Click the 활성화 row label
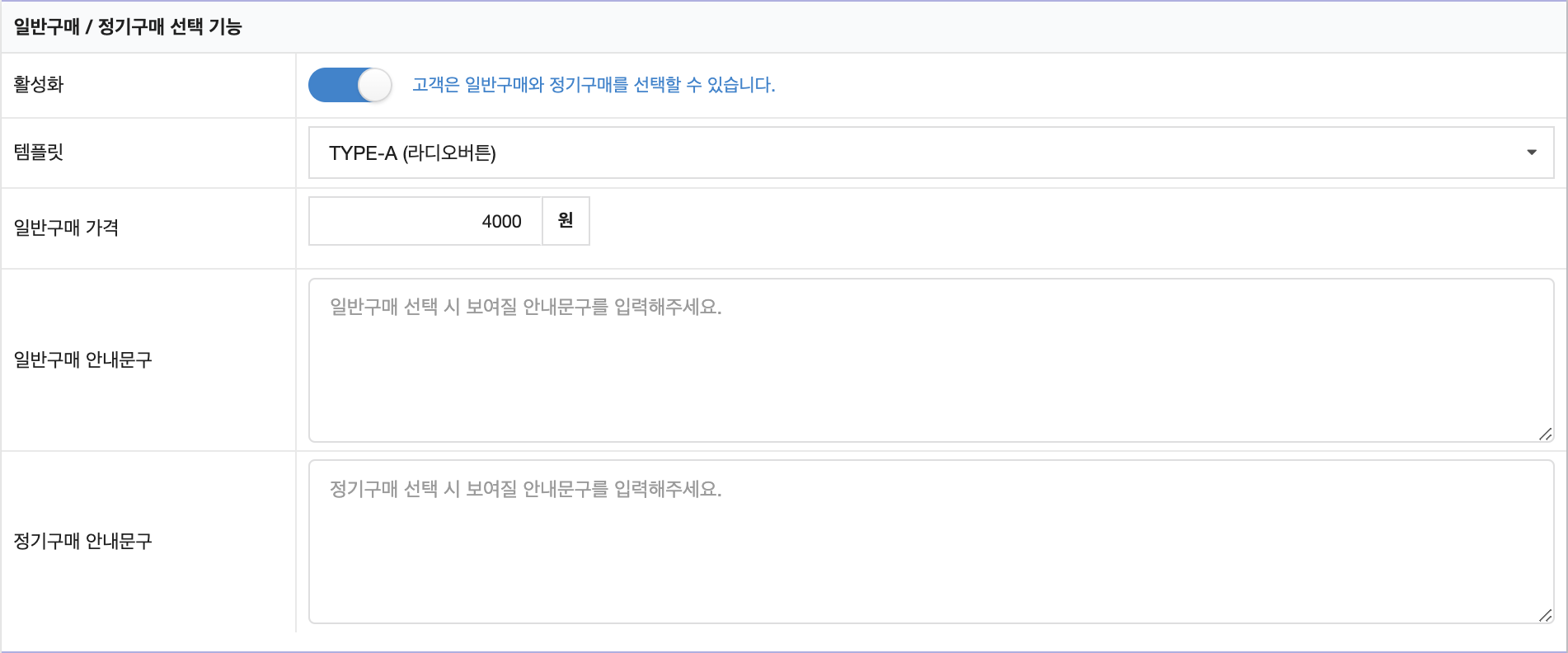The height and width of the screenshot is (653, 1568). click(x=39, y=84)
